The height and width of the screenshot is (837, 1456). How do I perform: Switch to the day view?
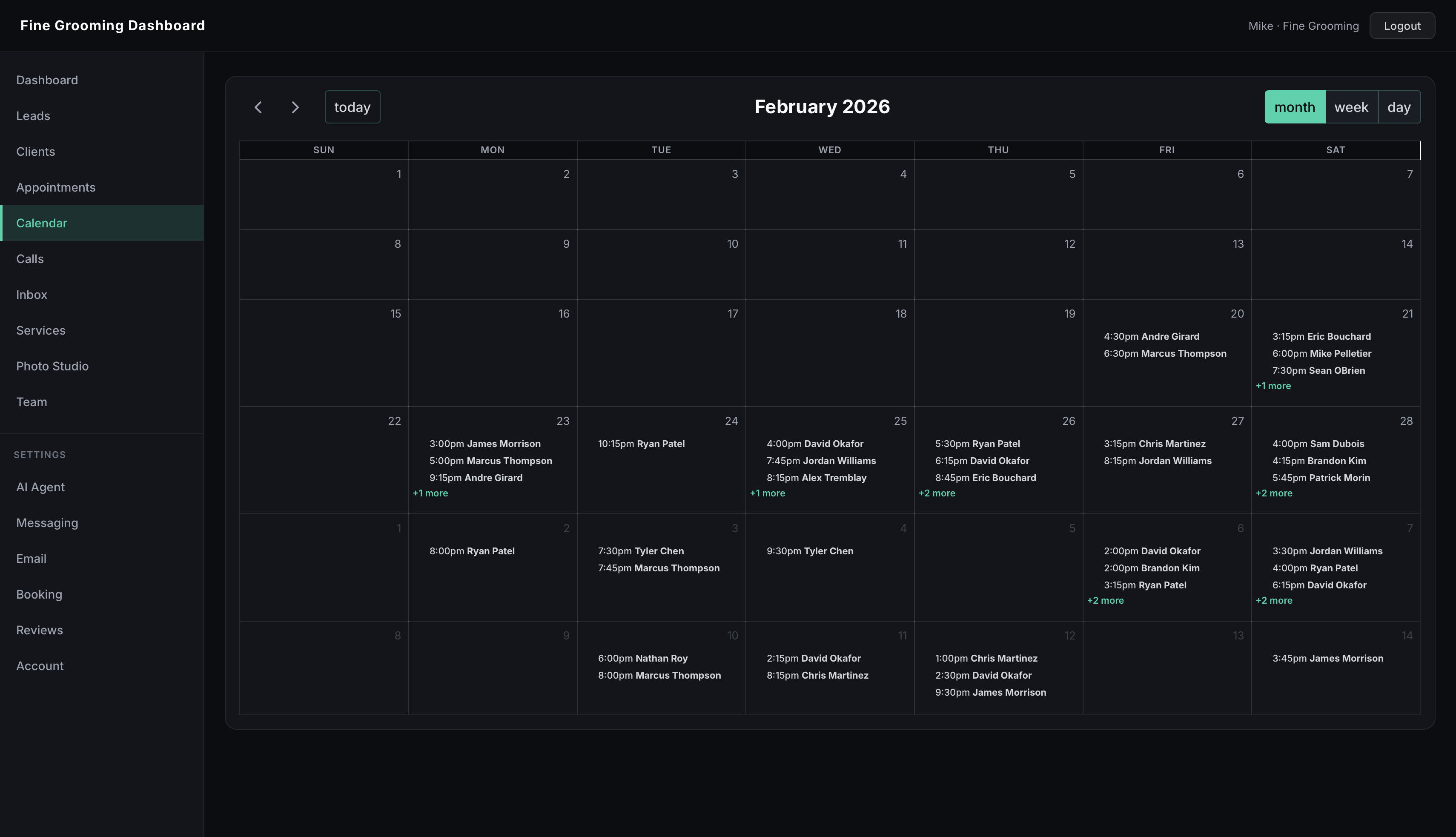pyautogui.click(x=1400, y=107)
